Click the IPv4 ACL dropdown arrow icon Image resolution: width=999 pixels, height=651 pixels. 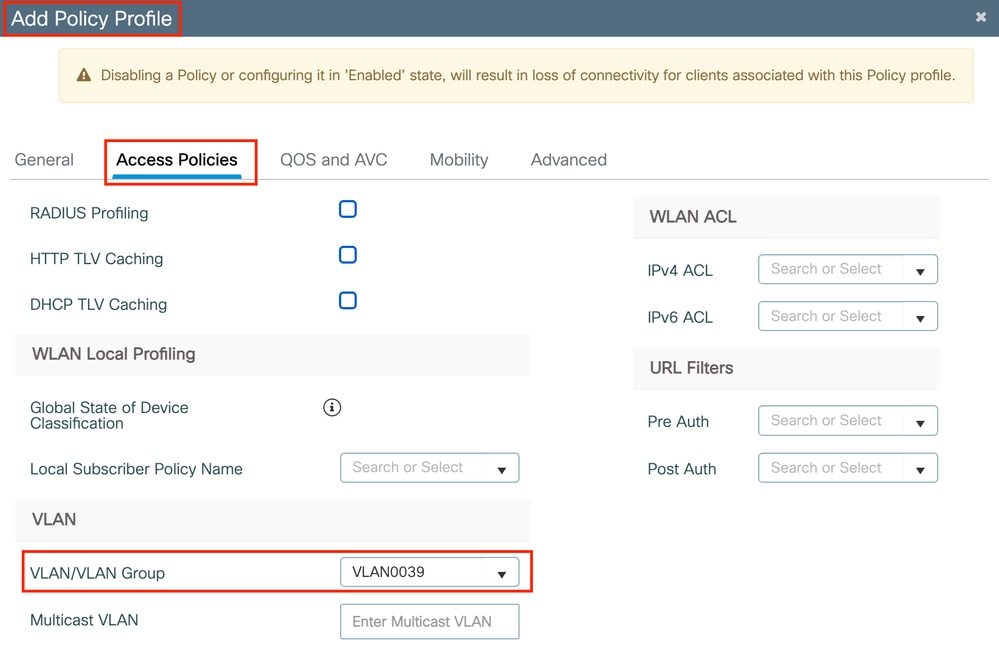(x=920, y=270)
